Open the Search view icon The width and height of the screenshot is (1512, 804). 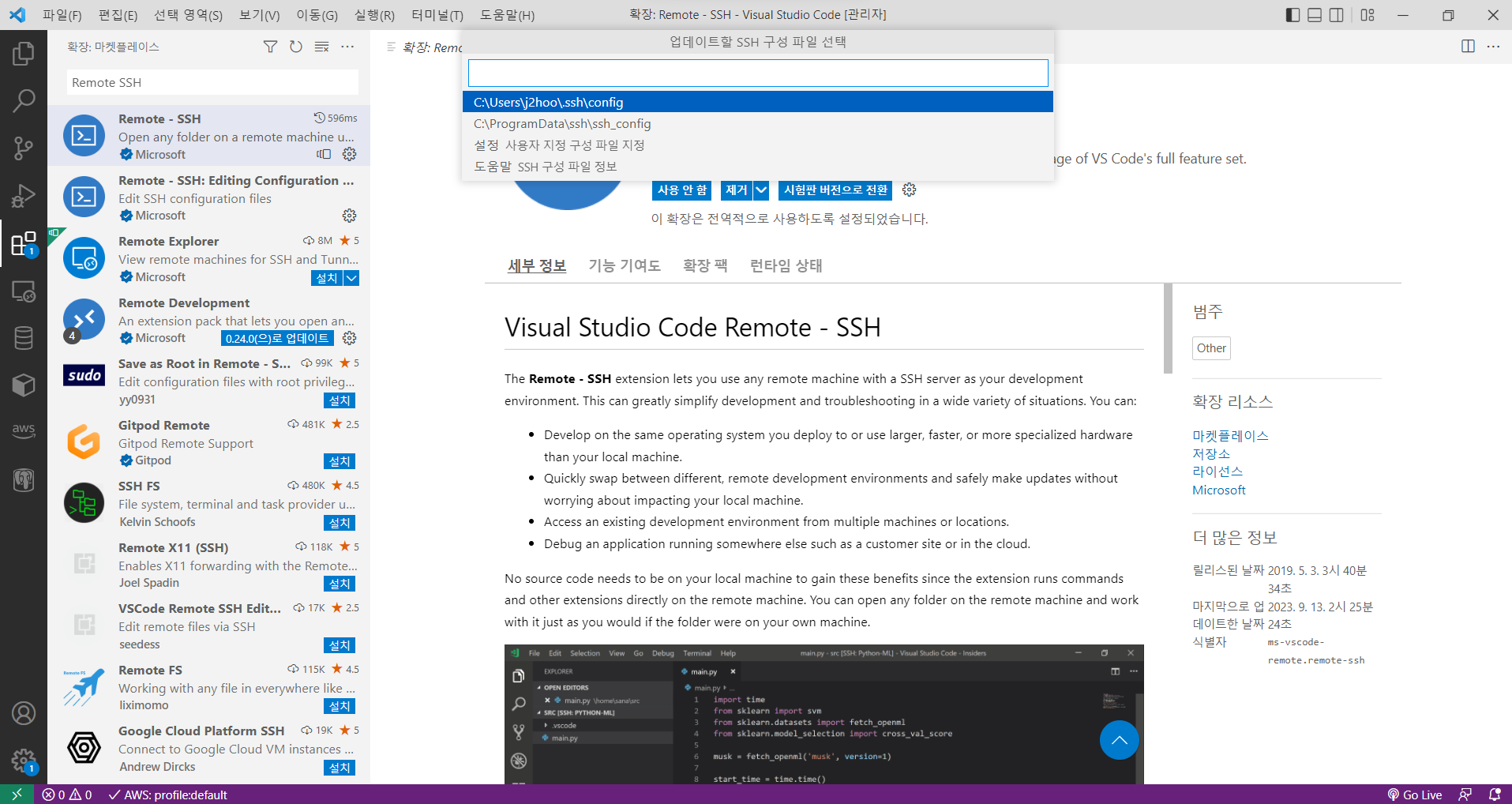point(24,100)
